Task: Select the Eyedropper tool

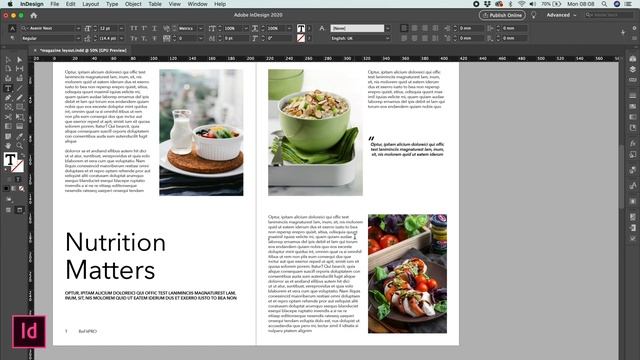Action: click(x=20, y=136)
